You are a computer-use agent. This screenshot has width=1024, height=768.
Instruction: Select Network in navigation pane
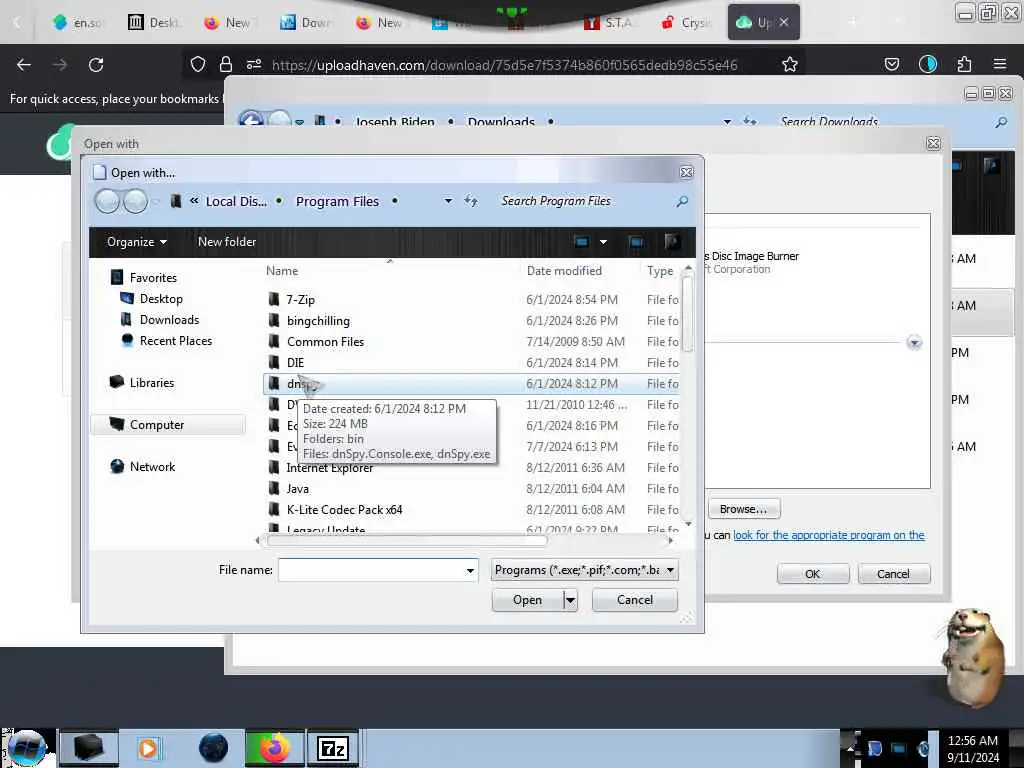152,466
